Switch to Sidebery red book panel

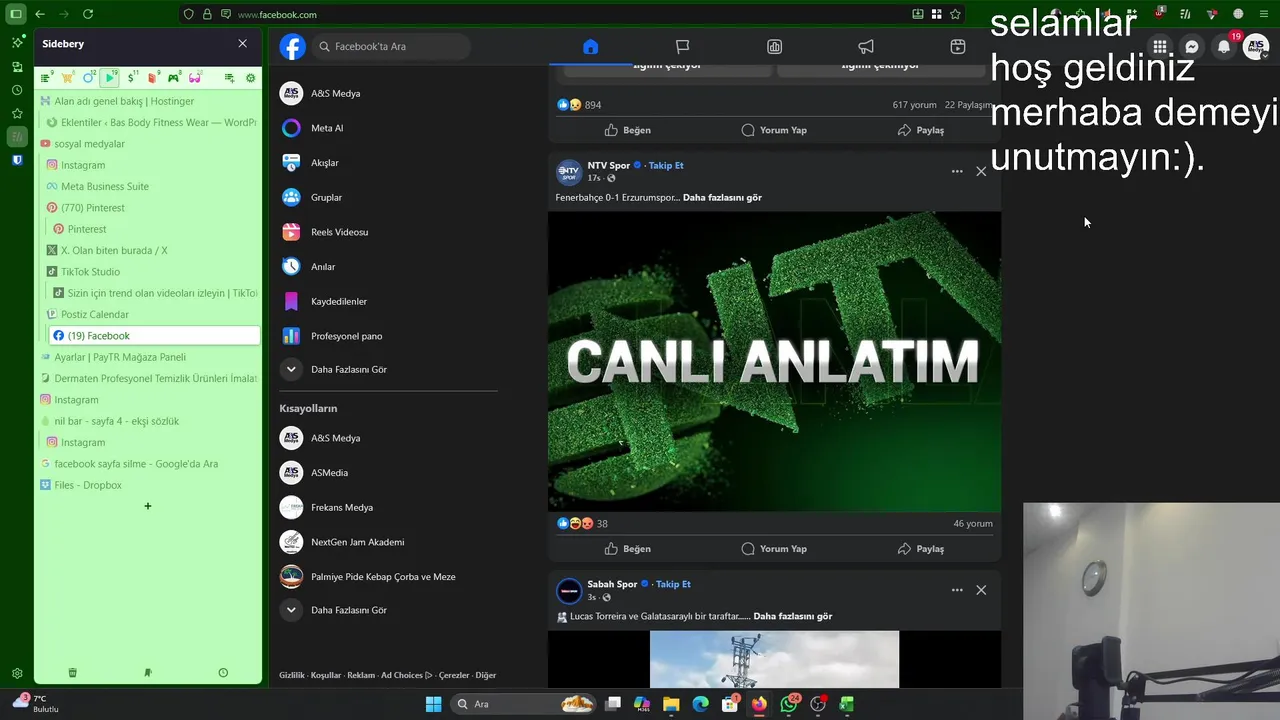click(153, 77)
